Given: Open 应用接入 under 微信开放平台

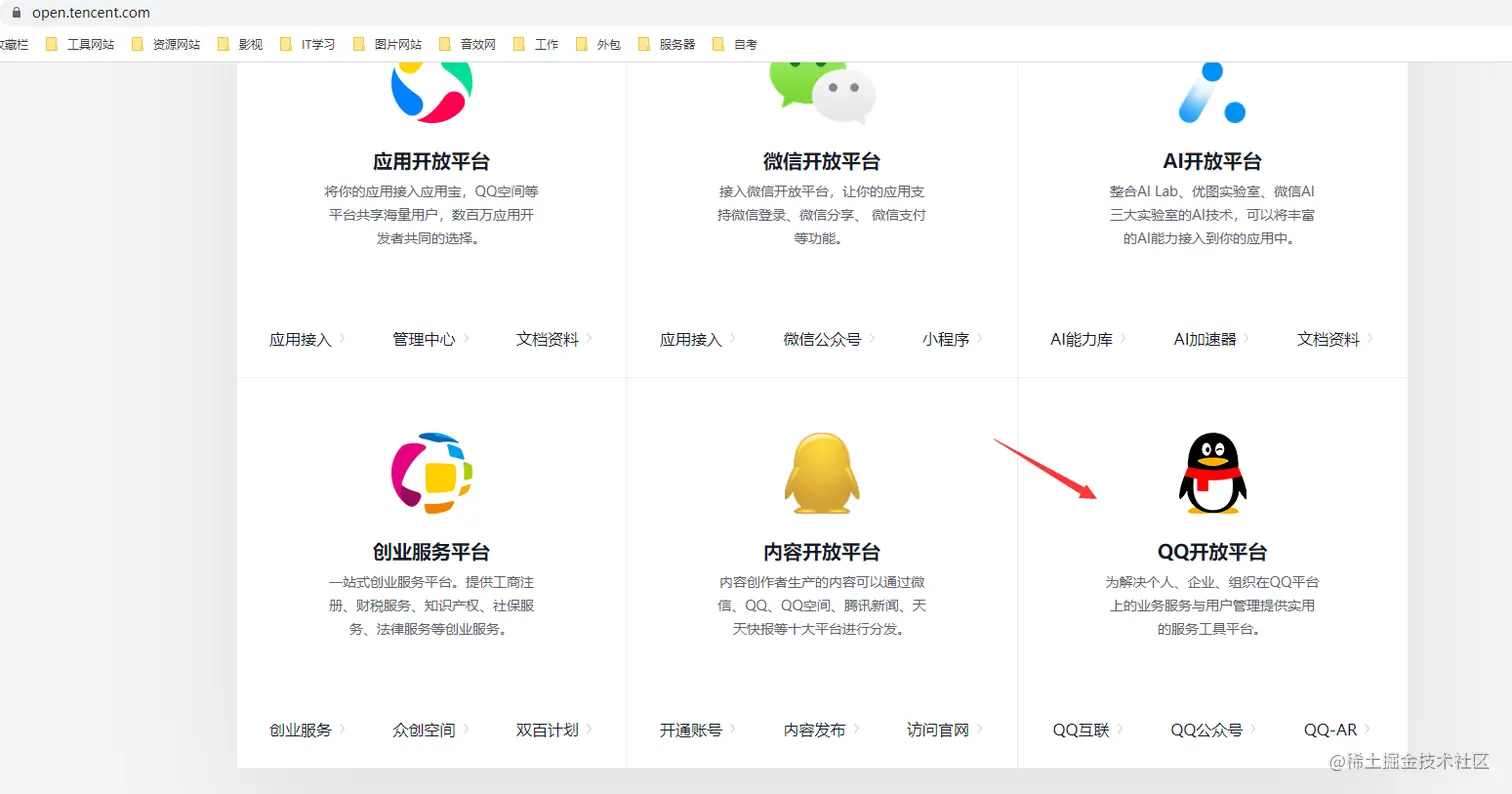Looking at the screenshot, I should 698,339.
